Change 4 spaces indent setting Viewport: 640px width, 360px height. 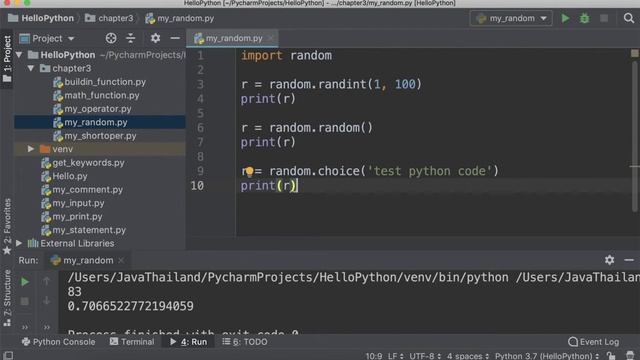pyautogui.click(x=468, y=356)
